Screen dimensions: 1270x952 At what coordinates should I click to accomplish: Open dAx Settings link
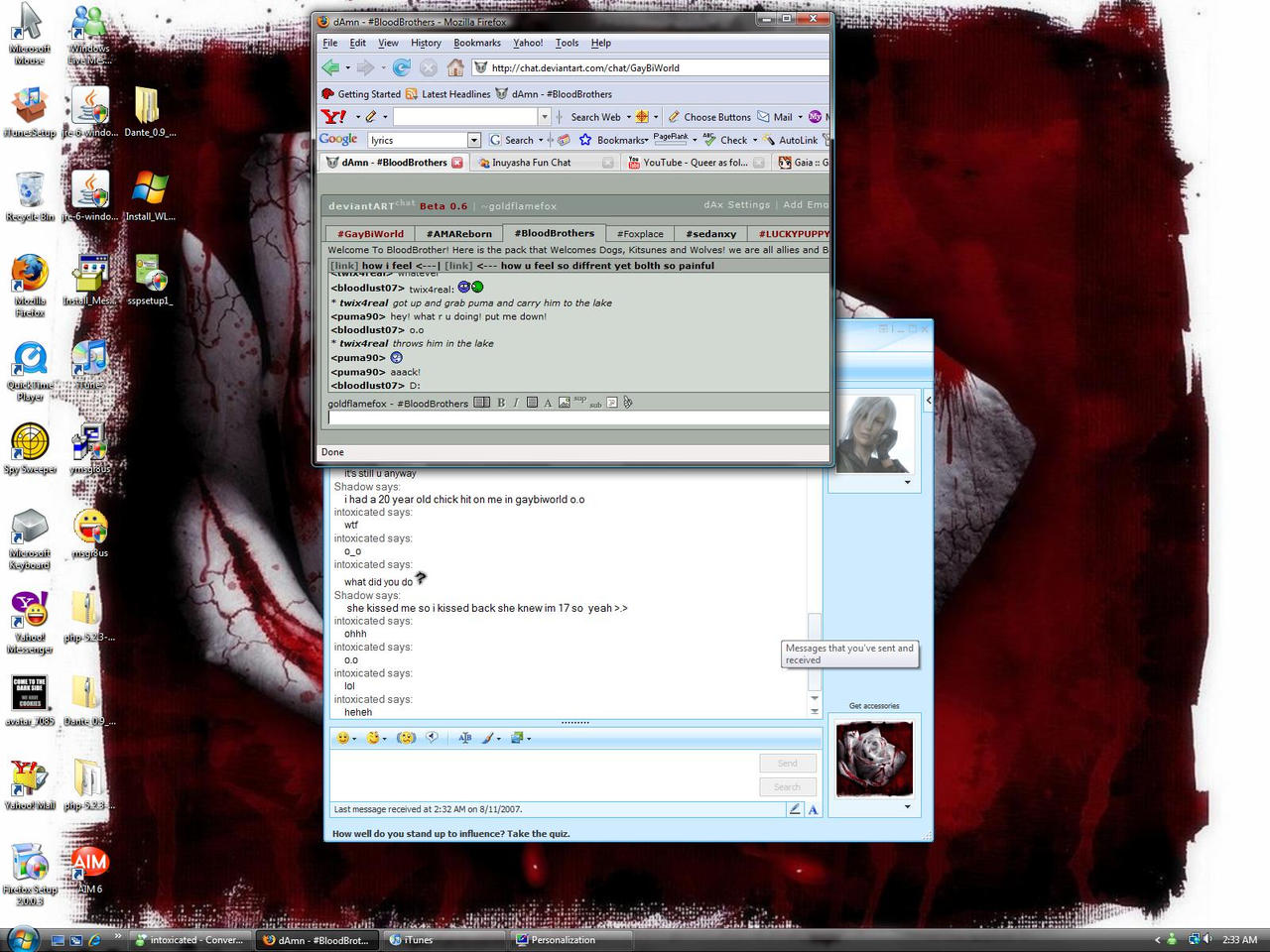(x=736, y=204)
